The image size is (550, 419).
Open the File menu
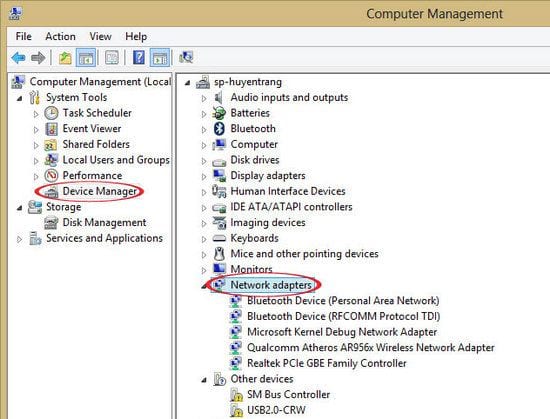tap(24, 36)
